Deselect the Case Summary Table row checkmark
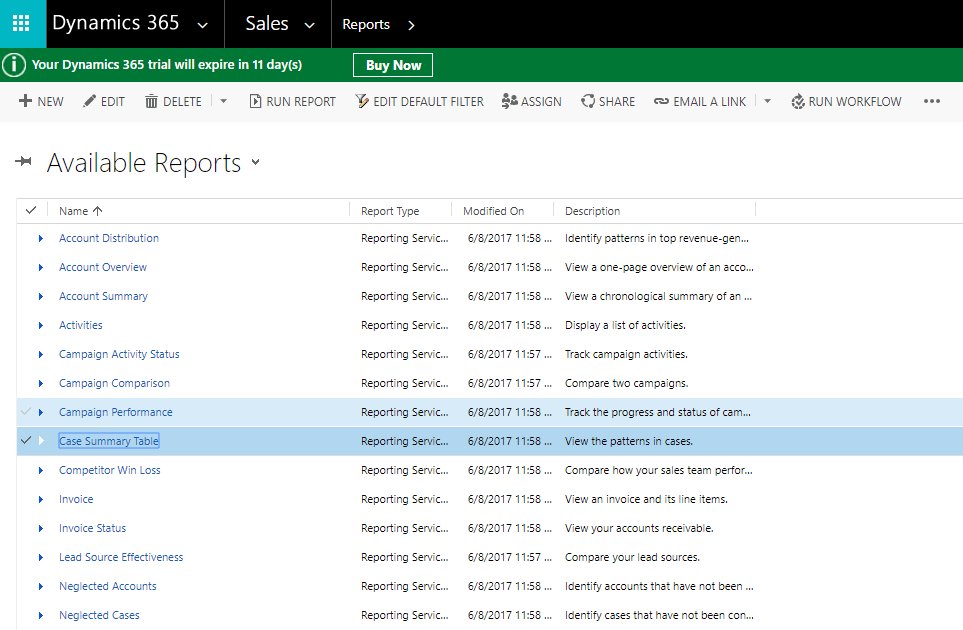963x630 pixels. coord(26,440)
